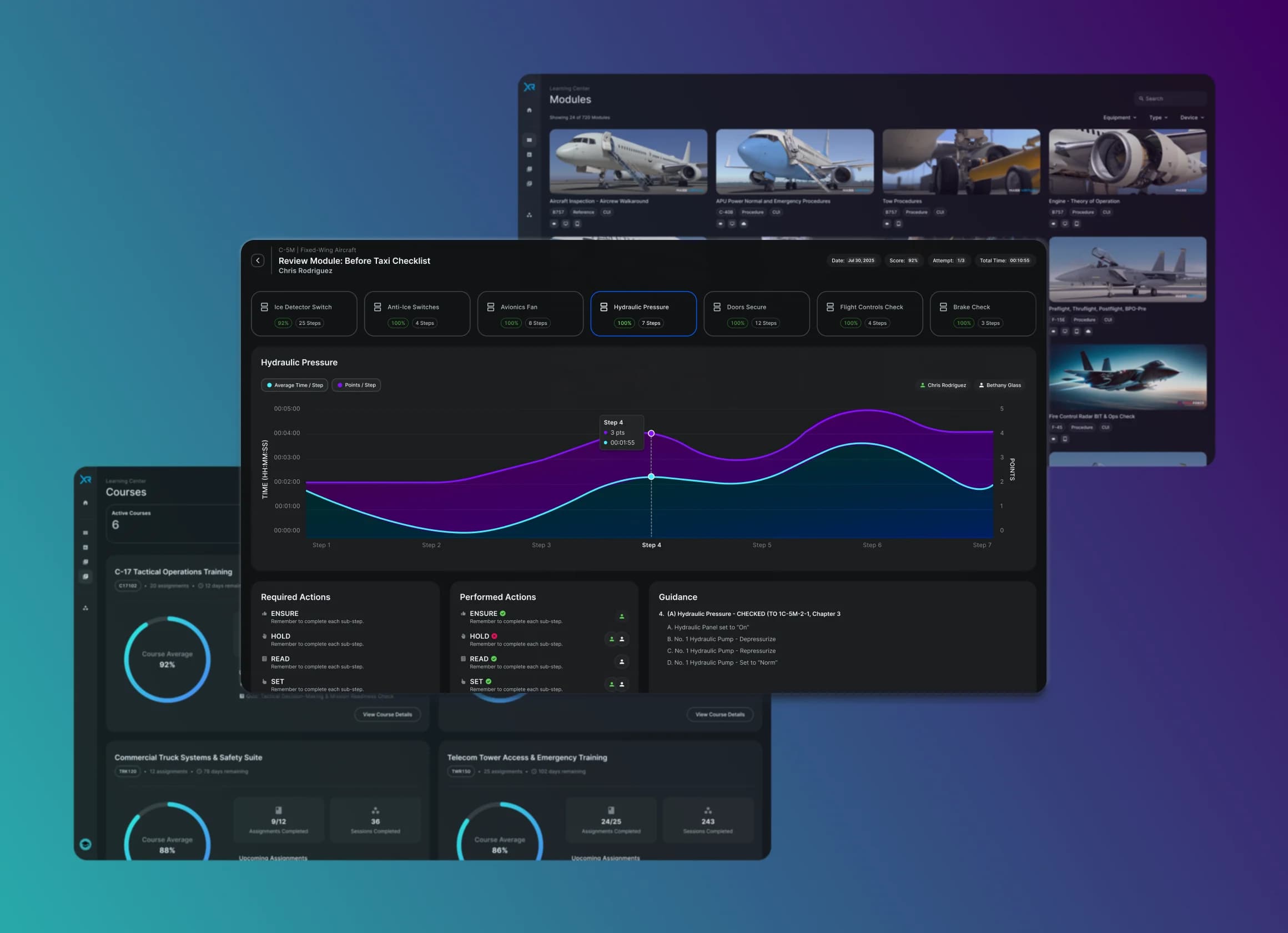Open the Modules grid icon in the sidebar
Screen dimensions: 1288x933
pos(529,140)
